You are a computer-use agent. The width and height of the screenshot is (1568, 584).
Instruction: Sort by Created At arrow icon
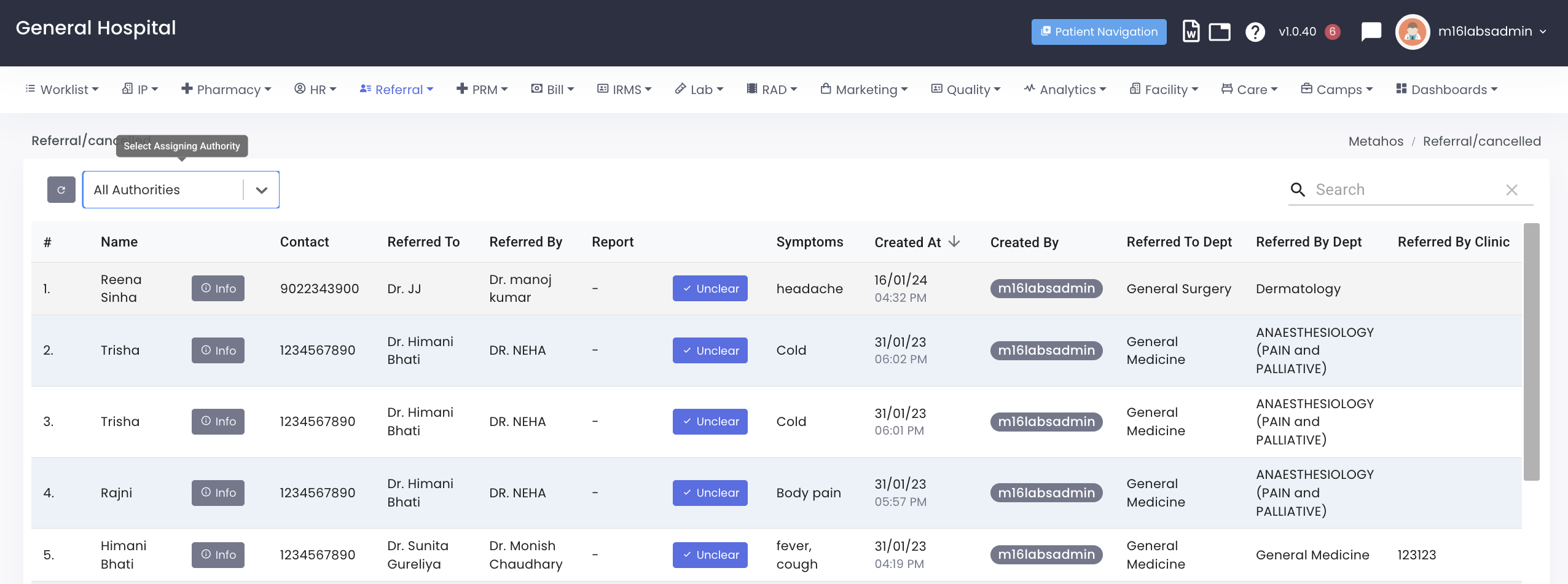point(954,242)
